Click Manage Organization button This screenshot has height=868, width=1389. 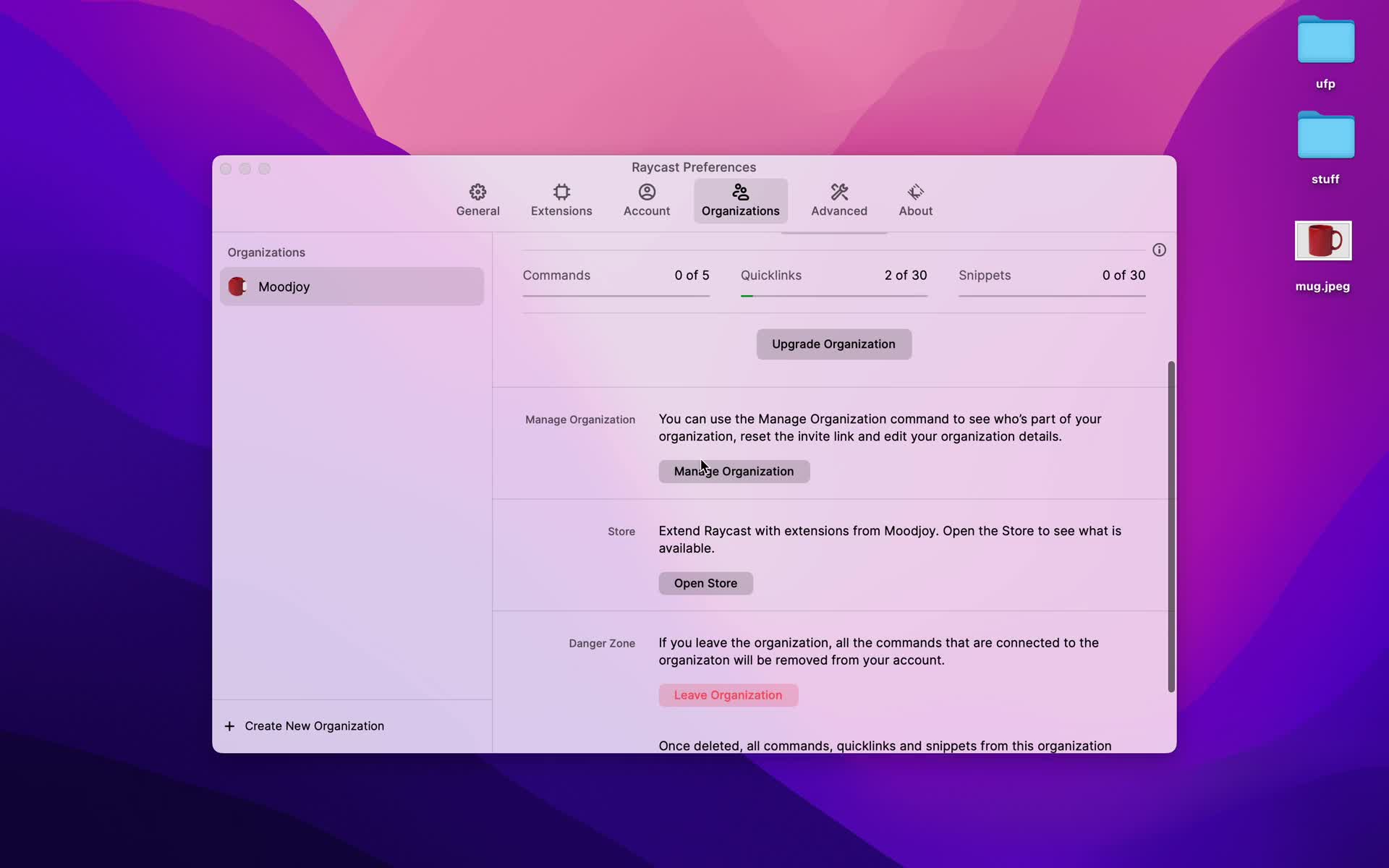(x=734, y=471)
